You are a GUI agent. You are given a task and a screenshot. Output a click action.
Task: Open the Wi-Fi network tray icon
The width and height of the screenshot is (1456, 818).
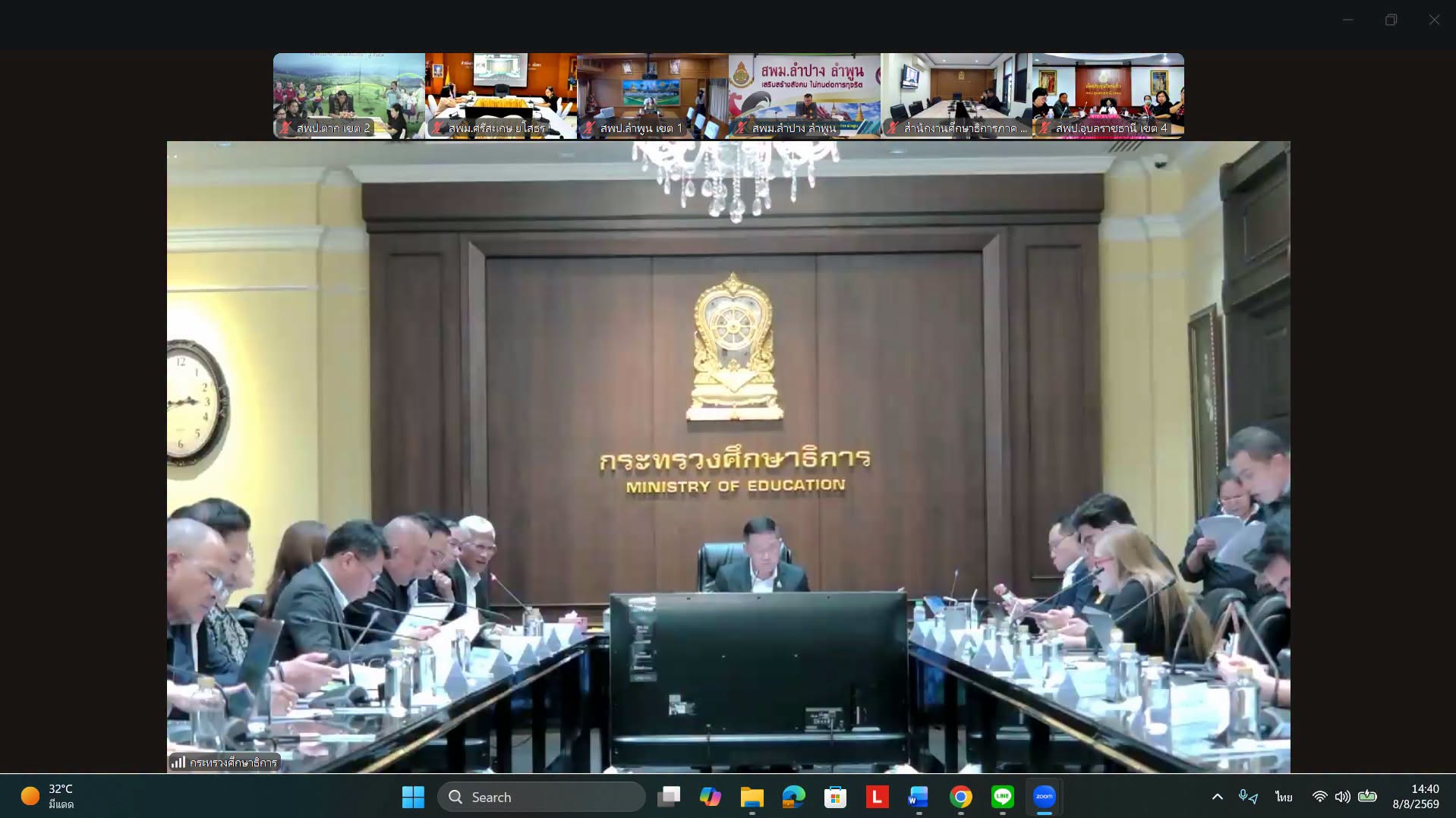click(1320, 797)
